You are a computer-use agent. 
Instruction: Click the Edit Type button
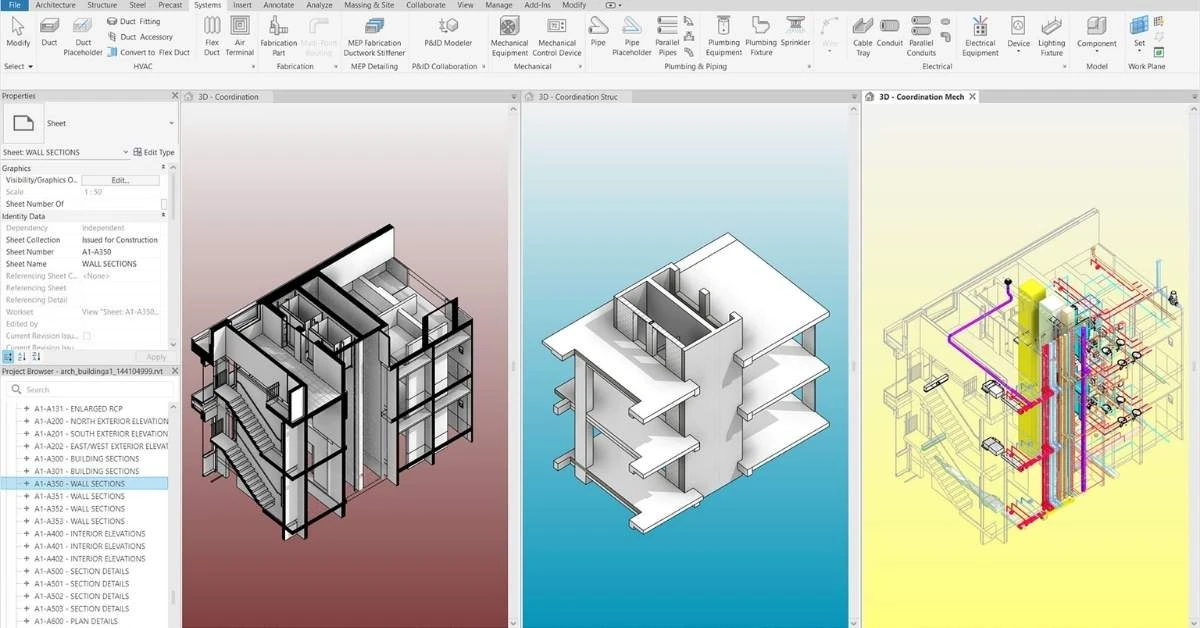[154, 152]
